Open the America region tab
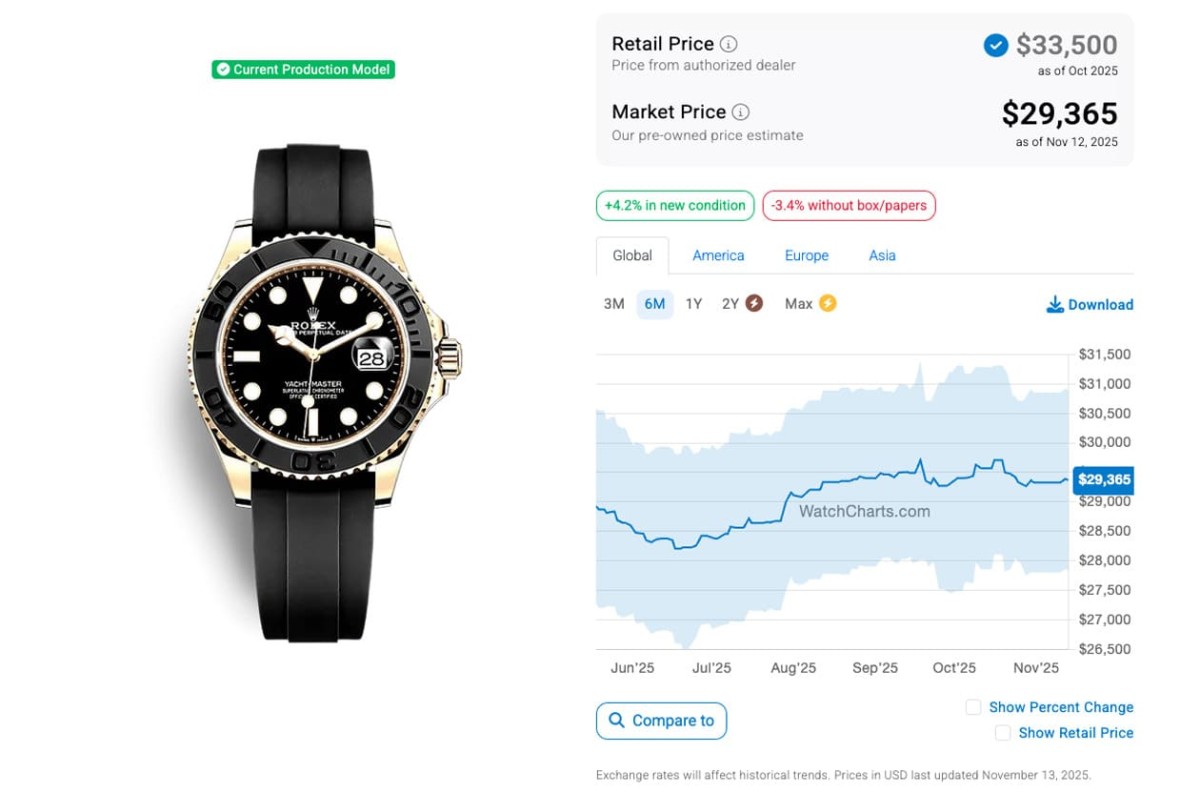The height and width of the screenshot is (793, 1200). 718,255
